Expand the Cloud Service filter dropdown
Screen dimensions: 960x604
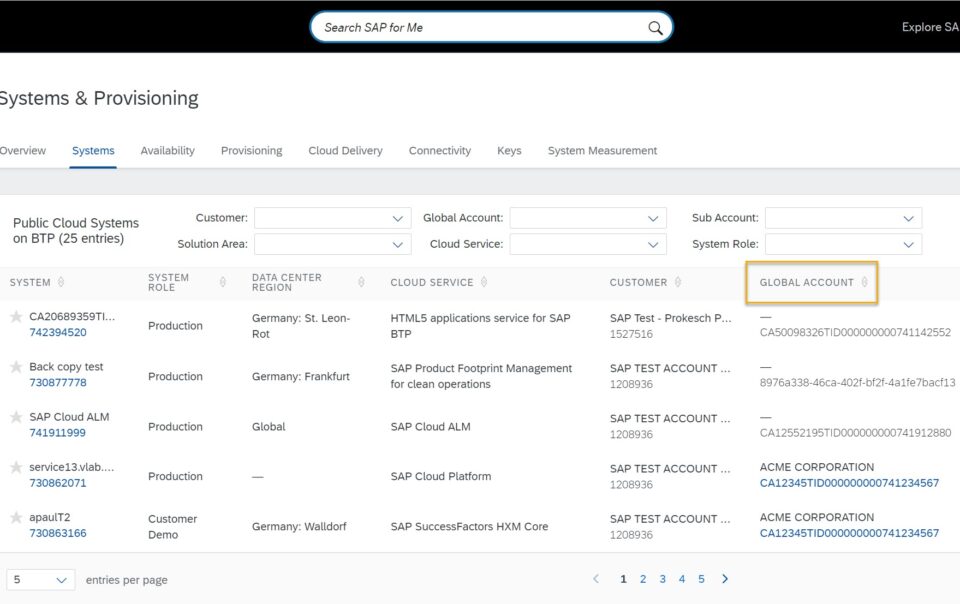tap(588, 244)
